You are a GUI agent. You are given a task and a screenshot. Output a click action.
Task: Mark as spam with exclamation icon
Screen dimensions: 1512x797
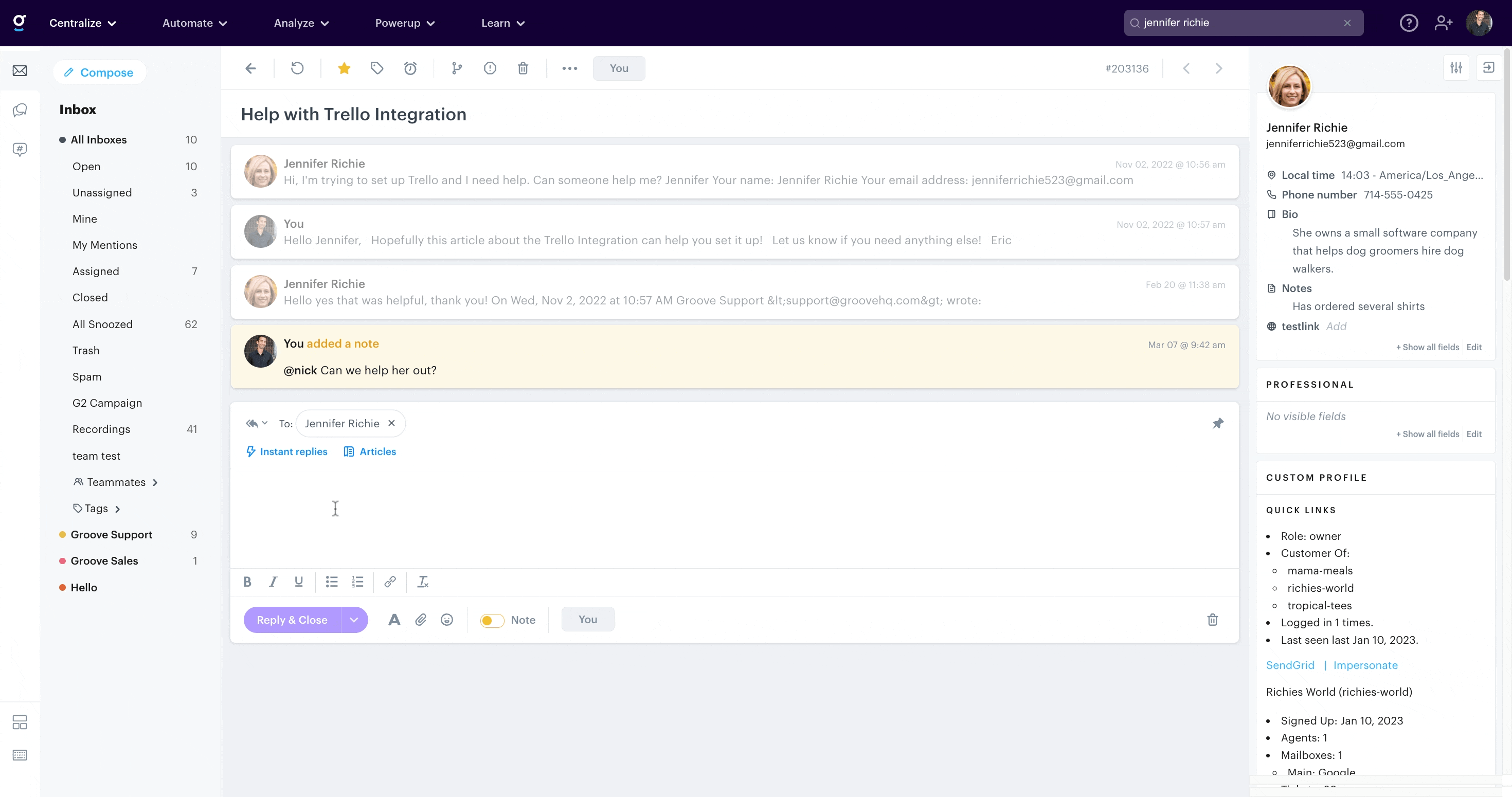490,69
